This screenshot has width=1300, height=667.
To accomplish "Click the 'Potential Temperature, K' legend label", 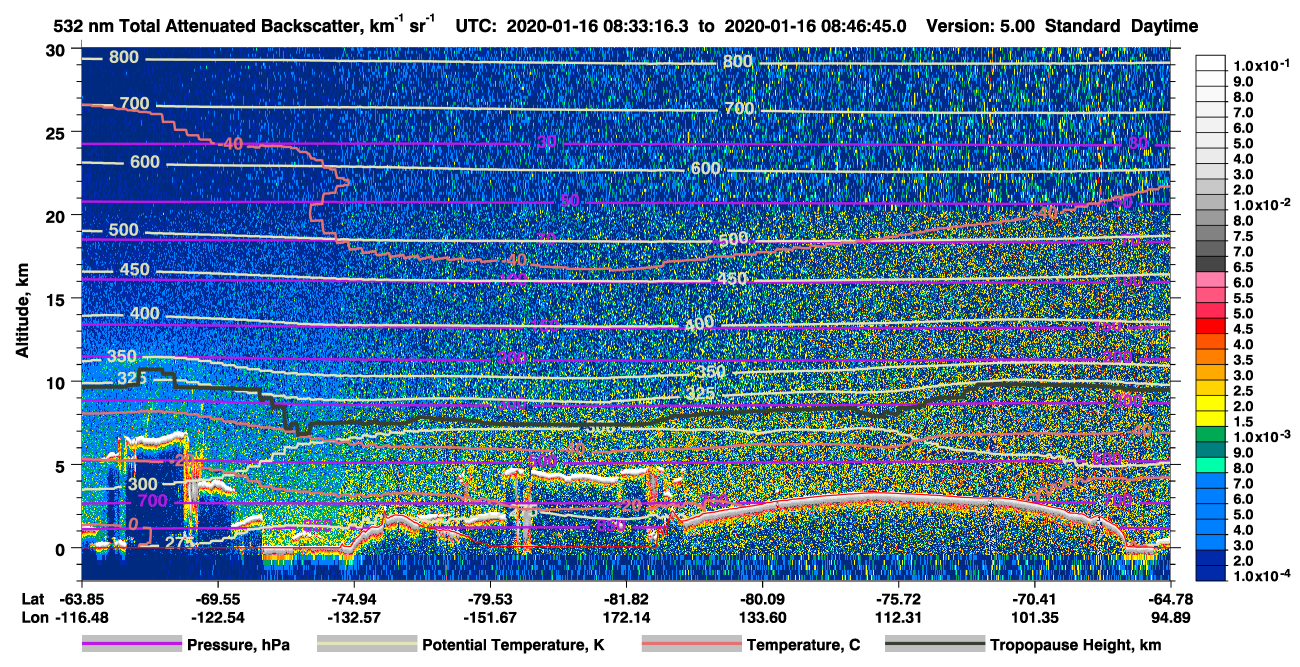I will tap(514, 645).
